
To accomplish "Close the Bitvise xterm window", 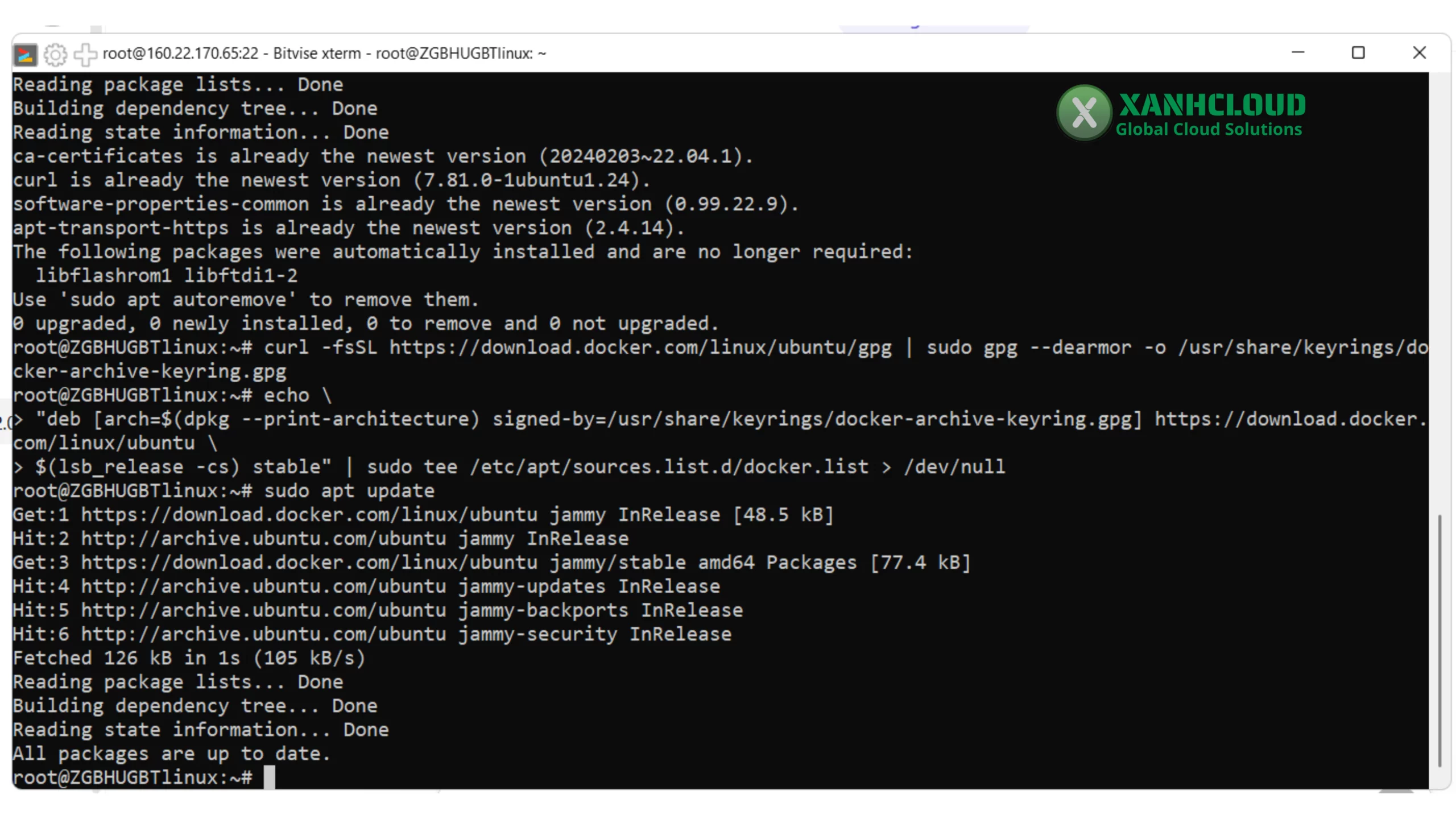I will [1419, 53].
